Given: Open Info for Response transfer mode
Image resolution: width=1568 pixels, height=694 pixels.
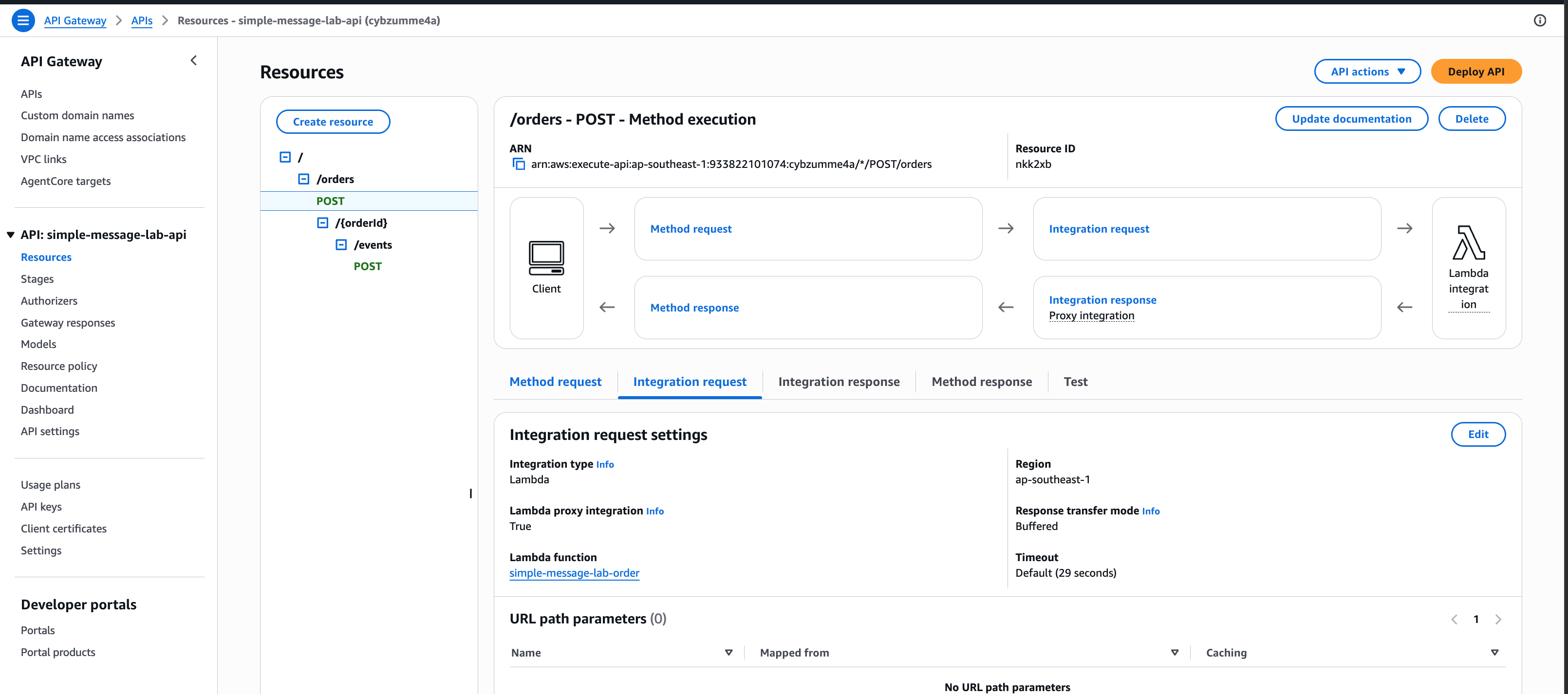Looking at the screenshot, I should click(1150, 511).
